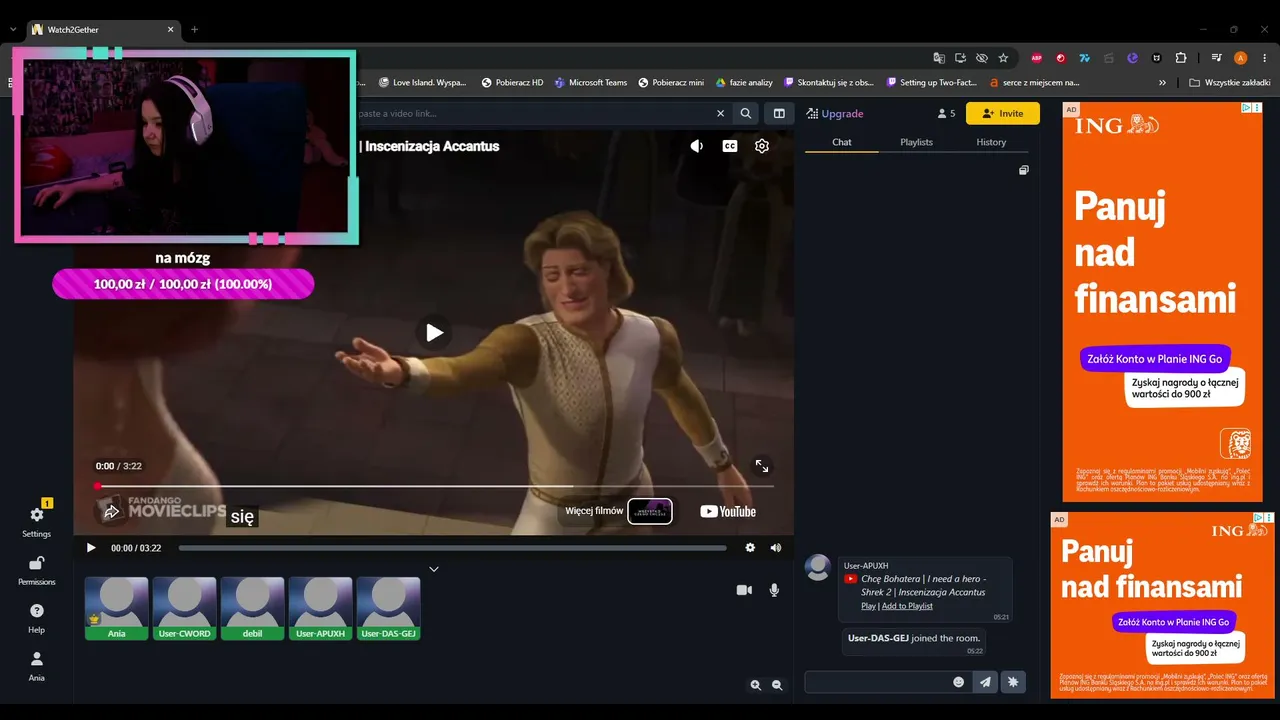Toggle the webcam camera icon

click(744, 590)
